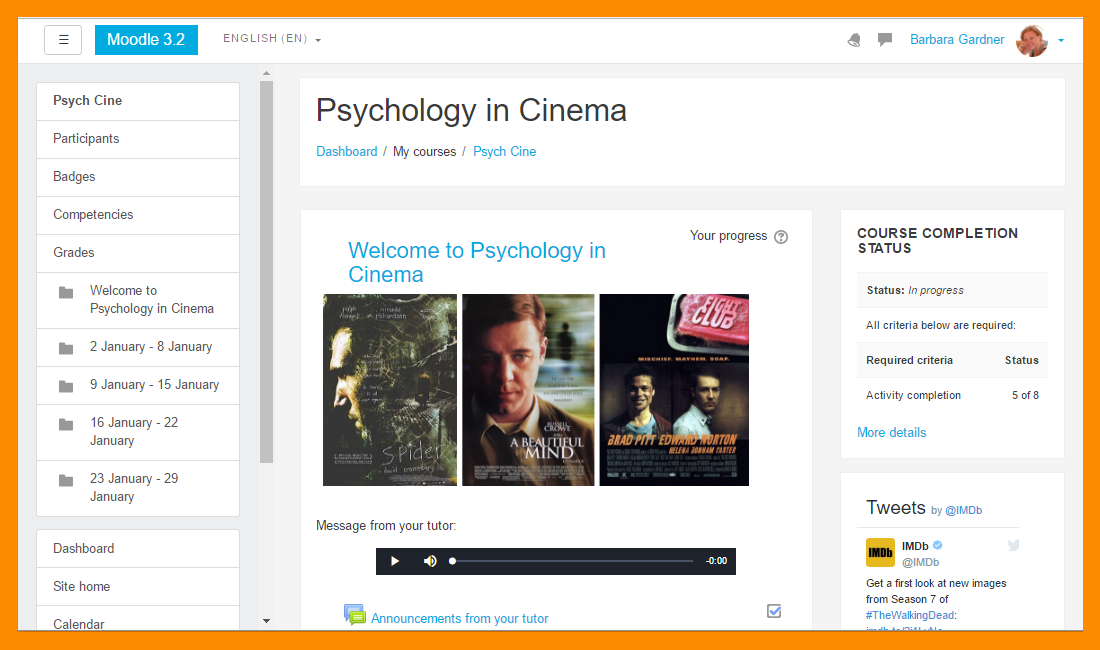Click the progress help question mark icon
This screenshot has width=1100, height=650.
(x=781, y=237)
